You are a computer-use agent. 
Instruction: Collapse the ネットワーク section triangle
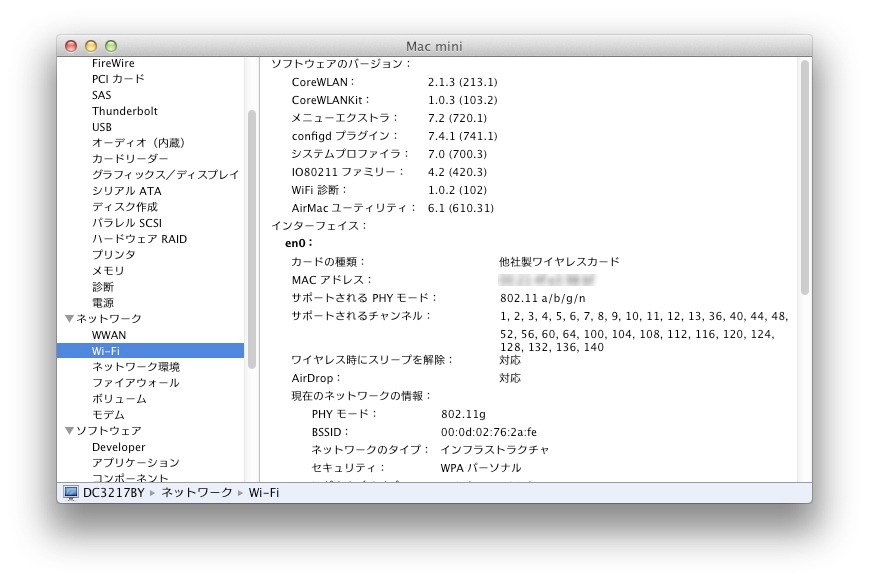tap(69, 319)
